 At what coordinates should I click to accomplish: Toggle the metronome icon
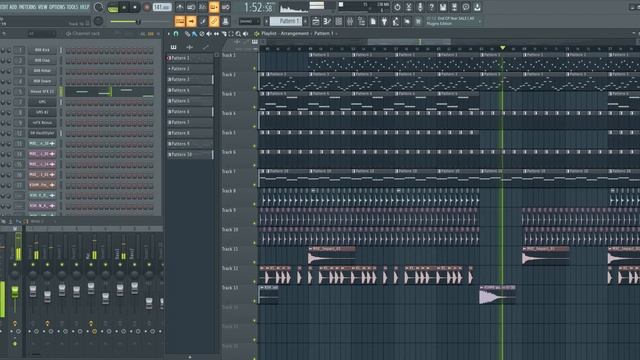(x=180, y=7)
